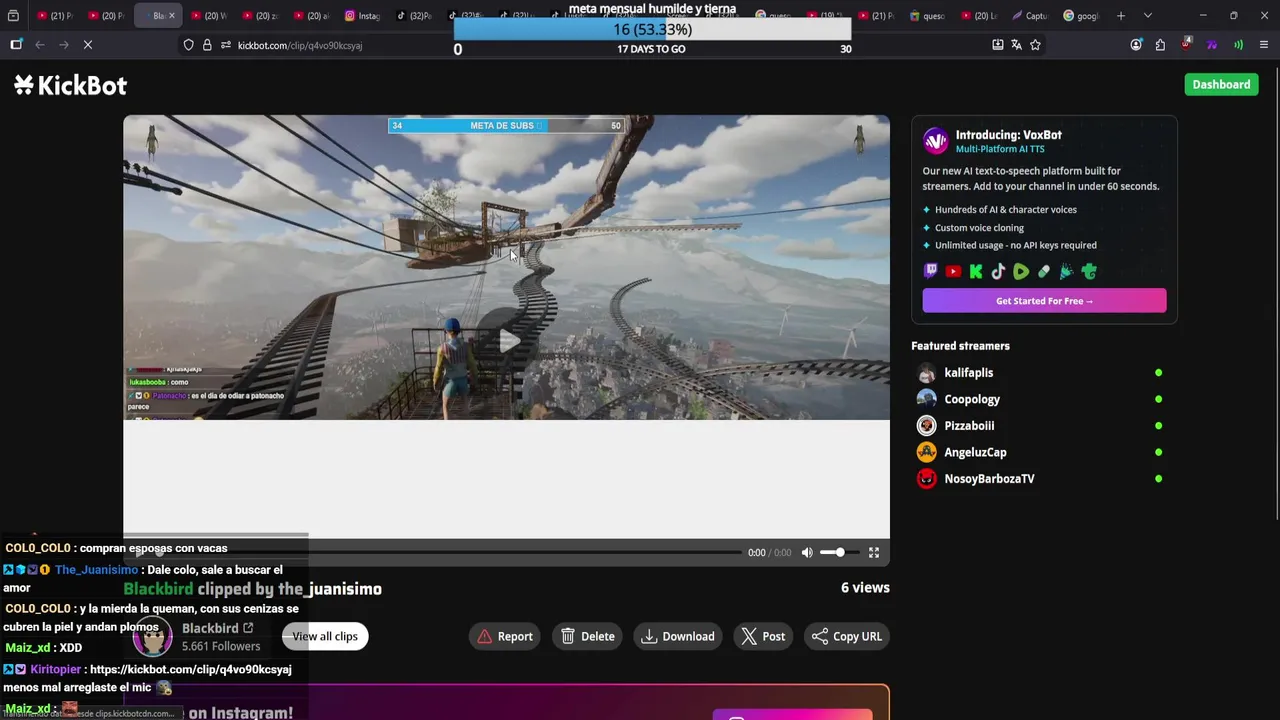The height and width of the screenshot is (720, 1280).
Task: Click the Twitch platform icon
Action: click(931, 271)
